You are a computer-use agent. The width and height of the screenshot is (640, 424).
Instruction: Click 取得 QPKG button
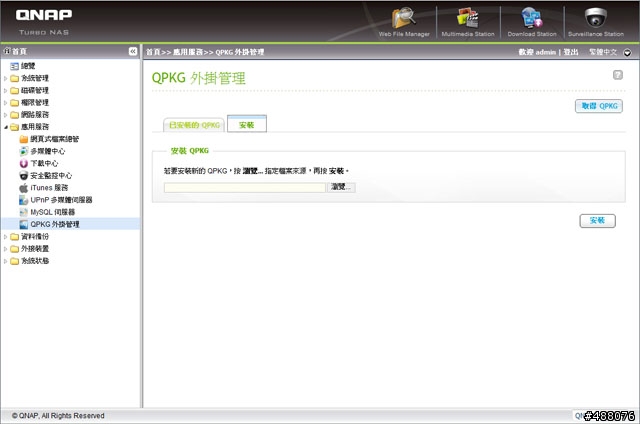[x=599, y=106]
